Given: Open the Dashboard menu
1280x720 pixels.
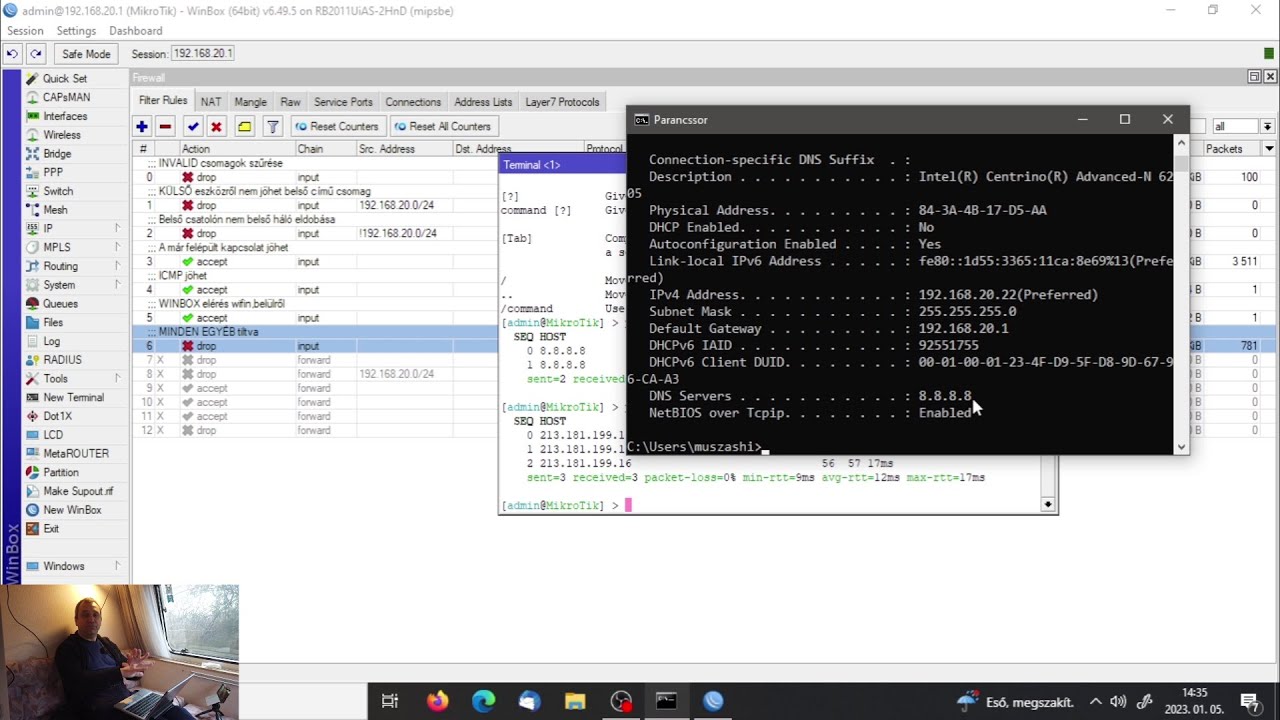Looking at the screenshot, I should [x=136, y=31].
